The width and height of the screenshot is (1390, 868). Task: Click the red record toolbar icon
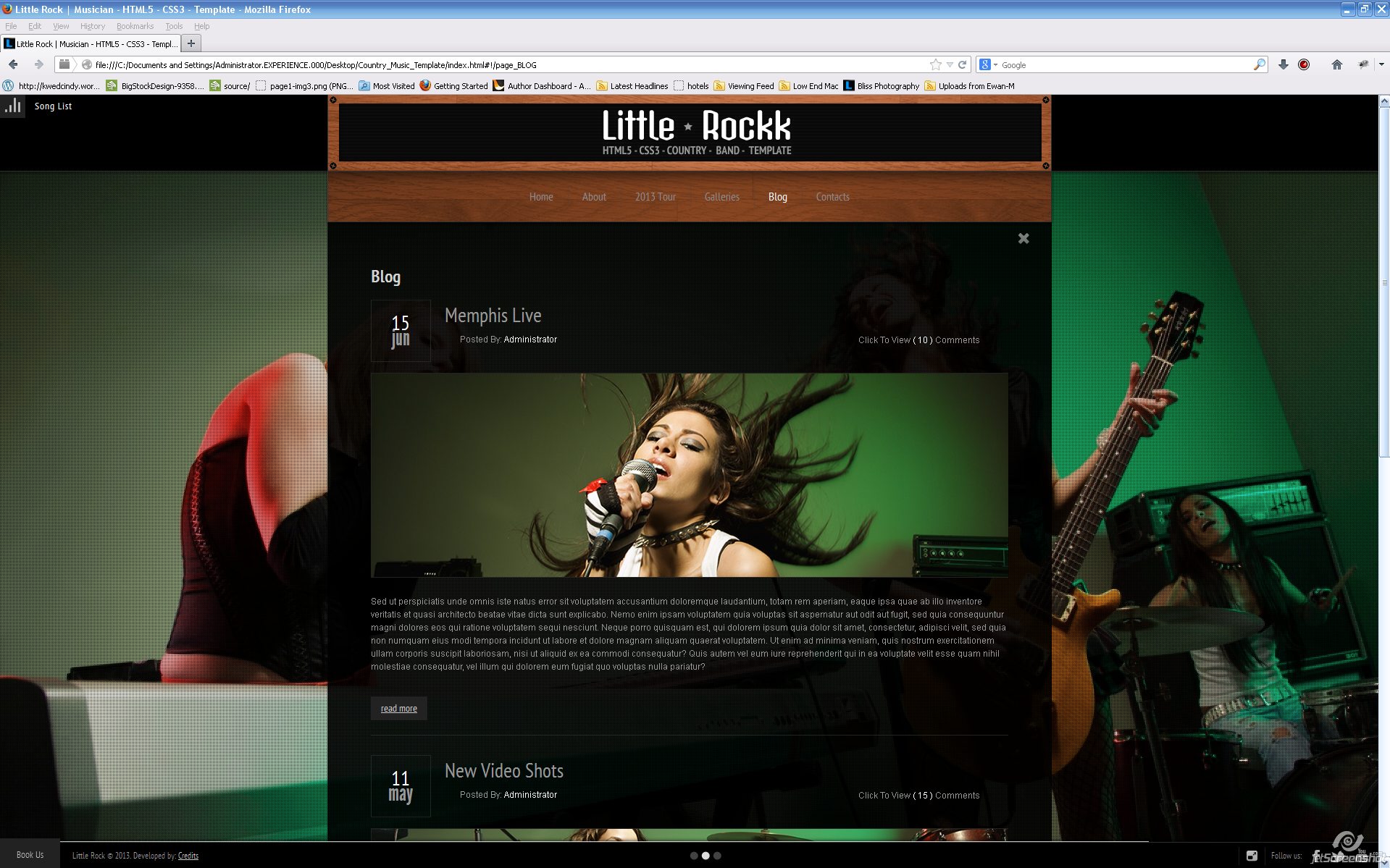click(x=1304, y=64)
